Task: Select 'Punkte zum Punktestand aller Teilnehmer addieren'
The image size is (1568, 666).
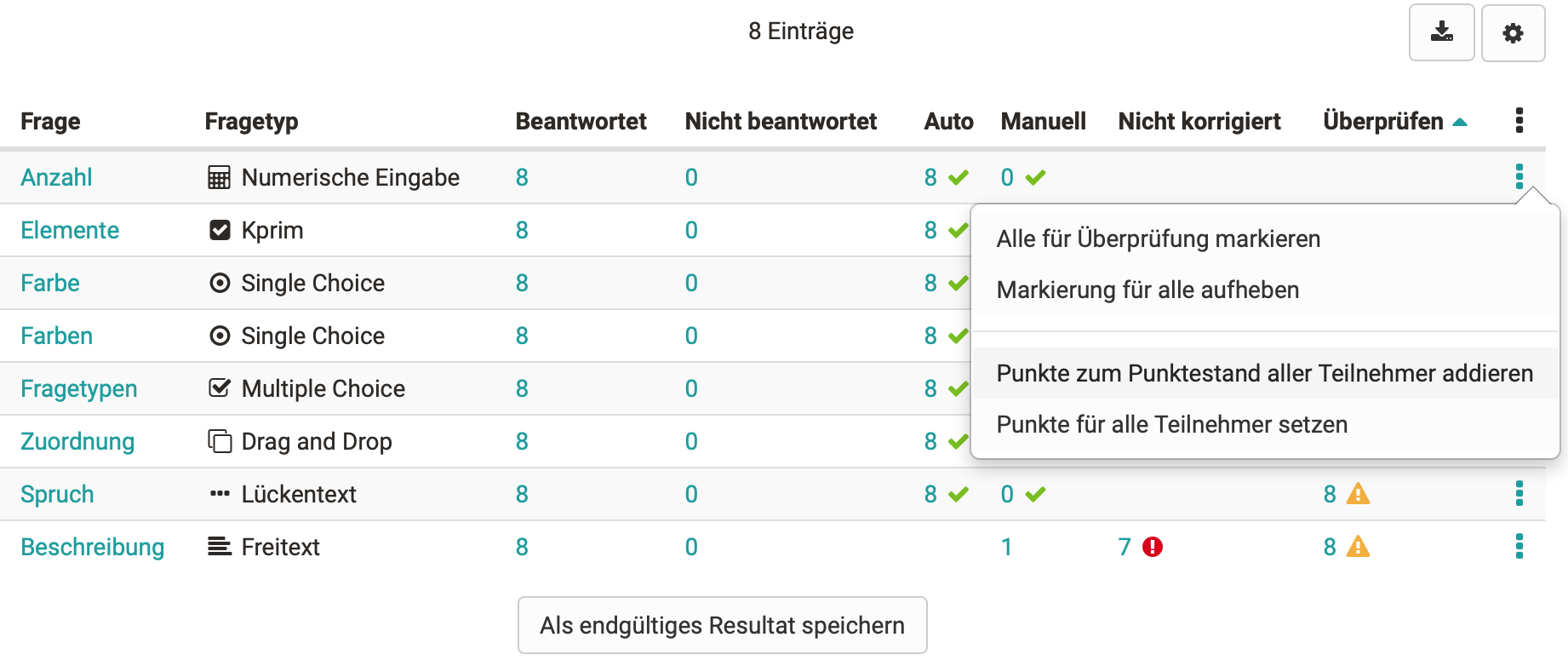Action: (x=1264, y=374)
